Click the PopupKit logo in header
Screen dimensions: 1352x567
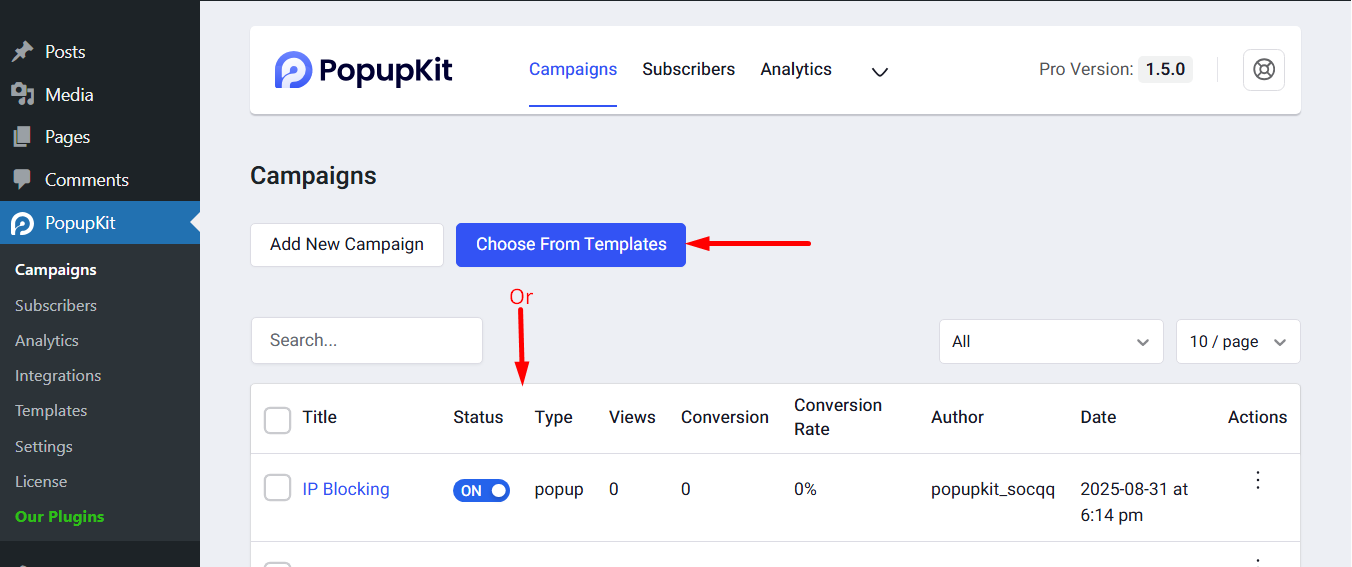tap(364, 70)
